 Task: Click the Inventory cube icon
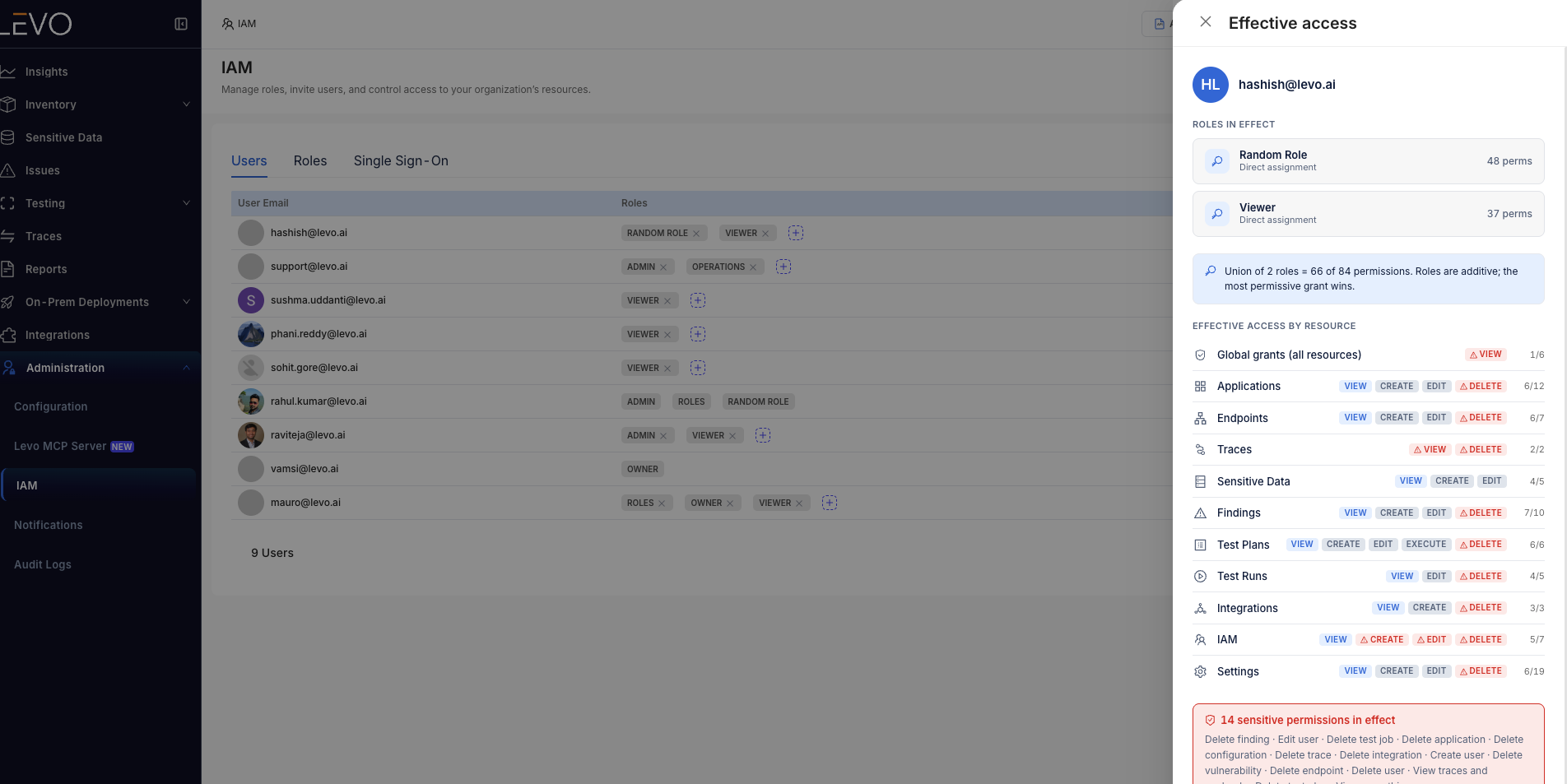(x=8, y=104)
